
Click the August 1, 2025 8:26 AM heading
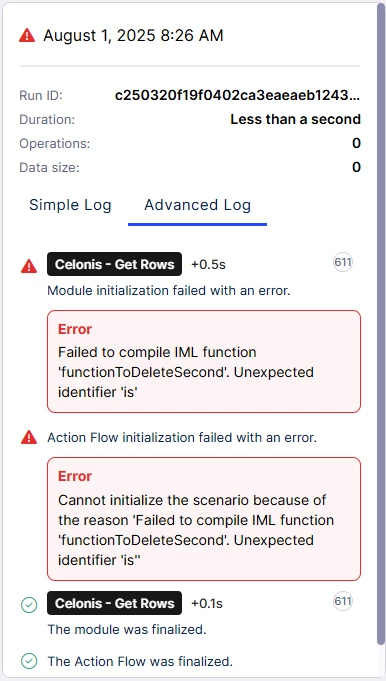tap(133, 35)
